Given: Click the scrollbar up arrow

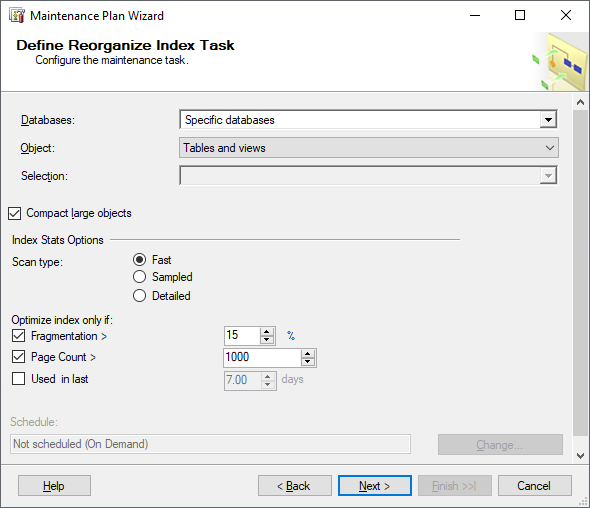Looking at the screenshot, I should (x=580, y=102).
